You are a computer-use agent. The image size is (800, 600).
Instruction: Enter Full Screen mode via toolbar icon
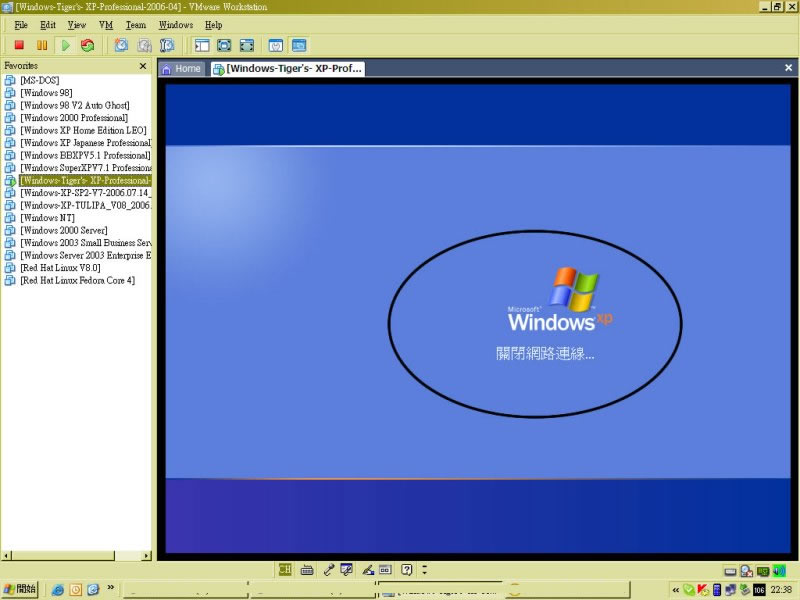(x=246, y=45)
